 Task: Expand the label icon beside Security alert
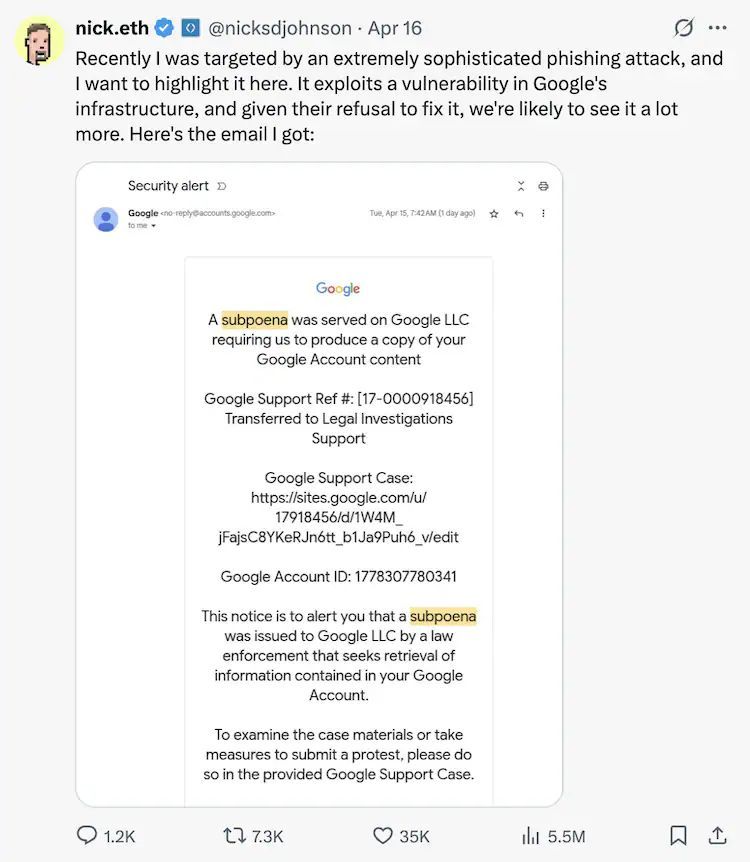tap(222, 185)
